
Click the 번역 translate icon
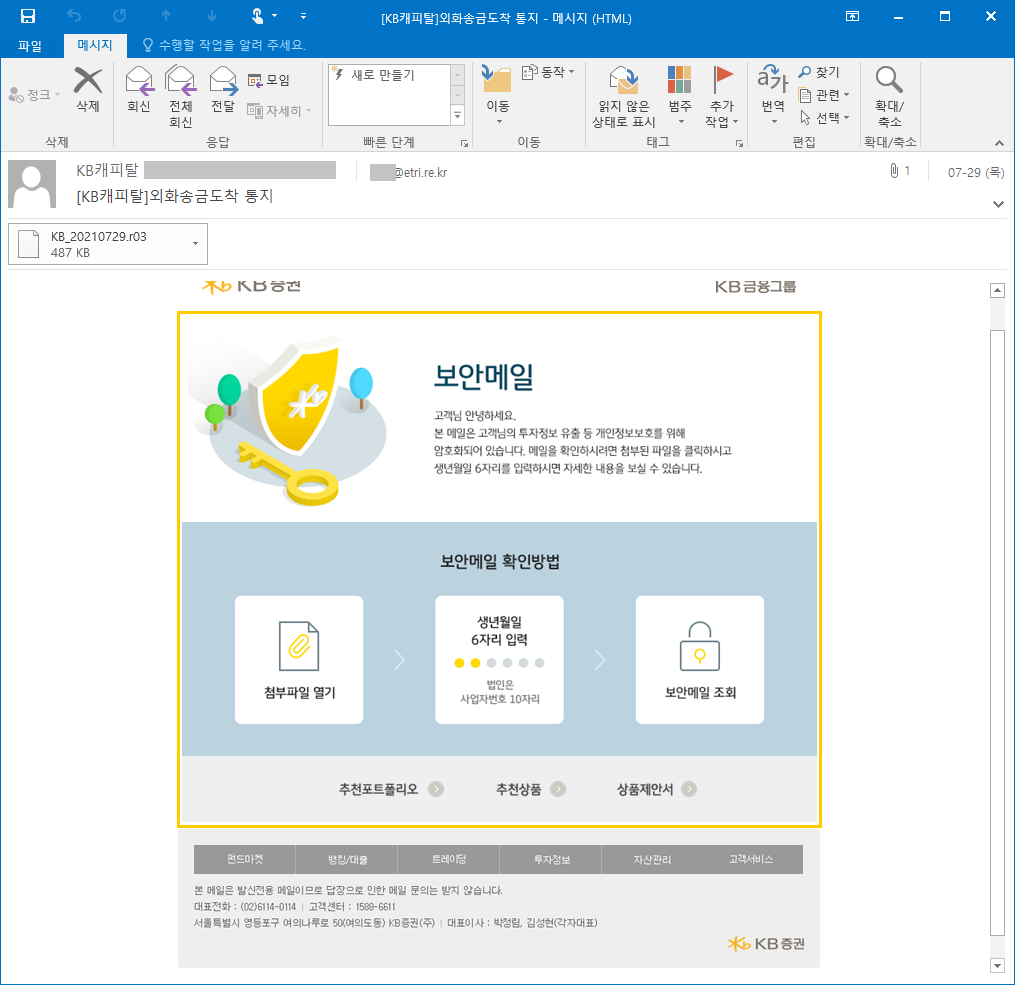(773, 95)
